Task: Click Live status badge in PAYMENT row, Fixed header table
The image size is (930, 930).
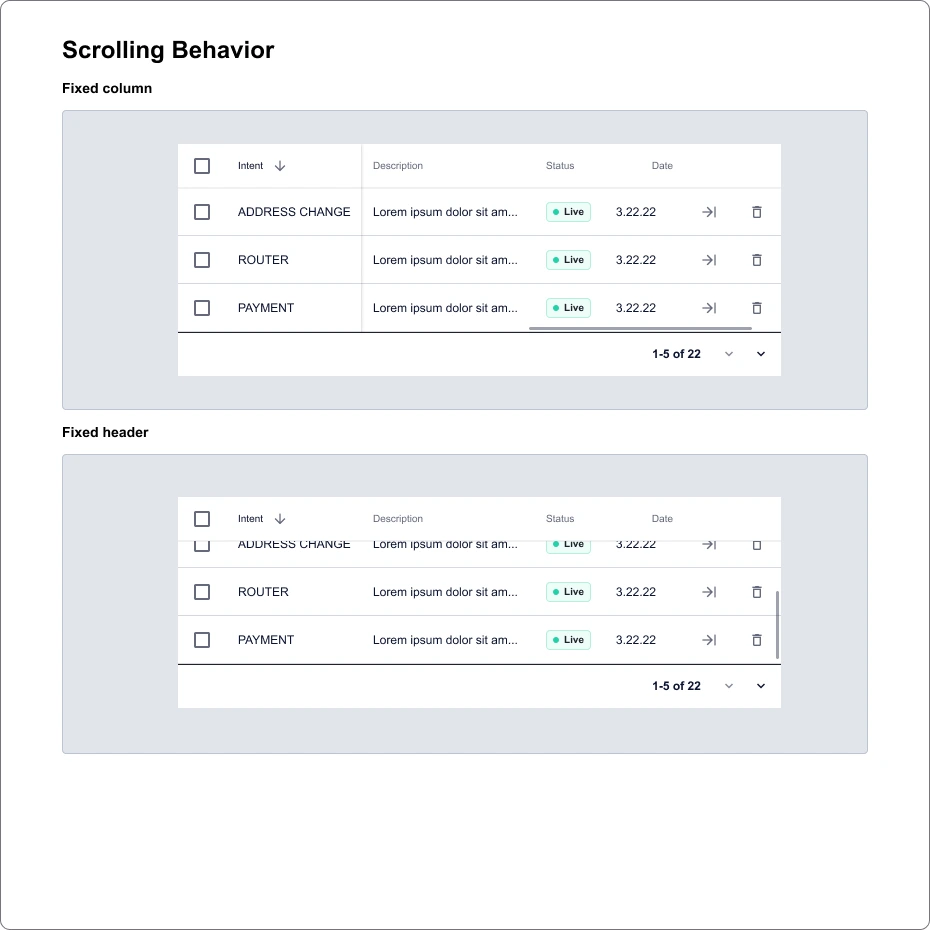Action: [x=568, y=640]
